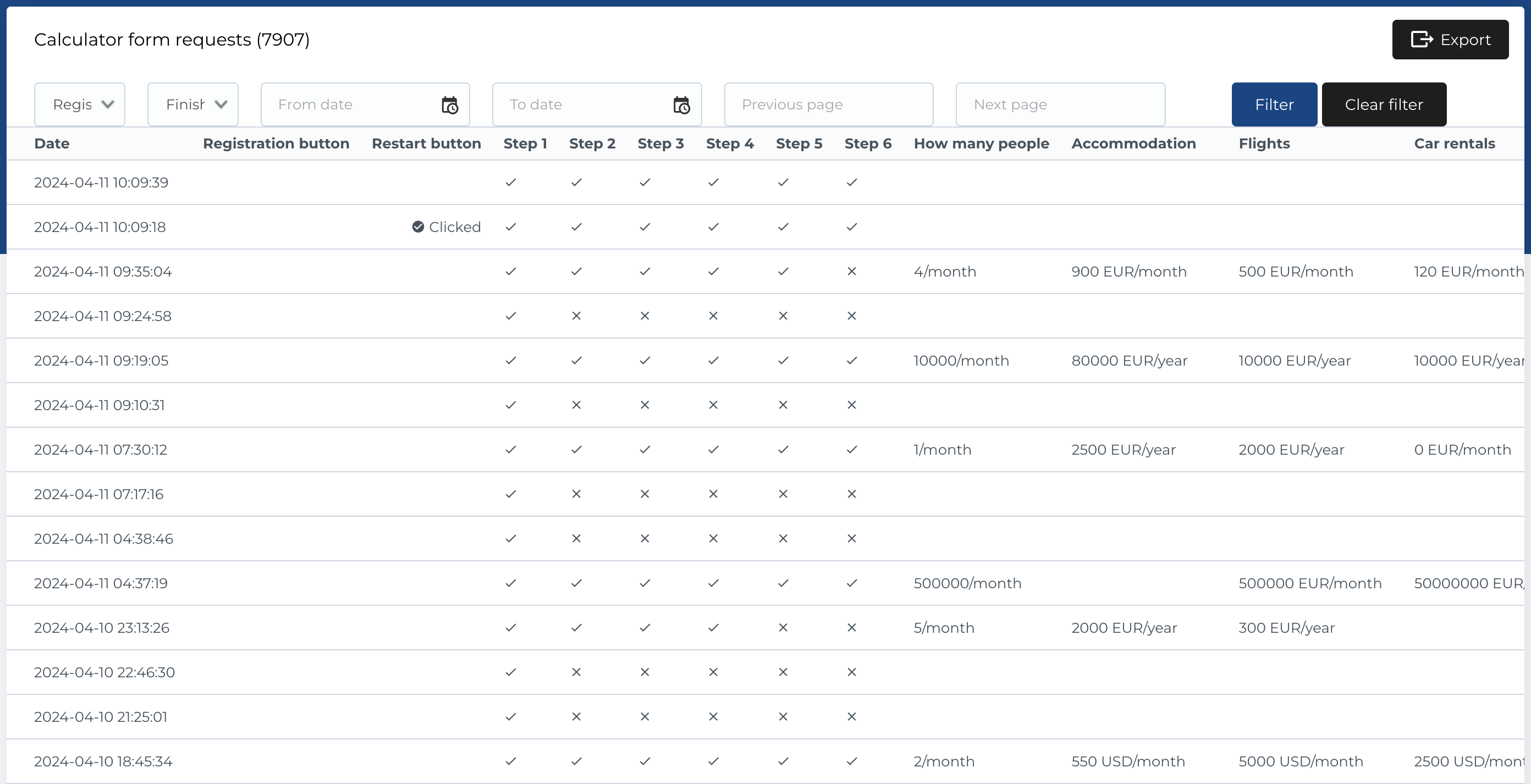Viewport: 1531px width, 784px height.
Task: Click Step 3 checkmark on the 09:19:05 row
Action: click(645, 361)
